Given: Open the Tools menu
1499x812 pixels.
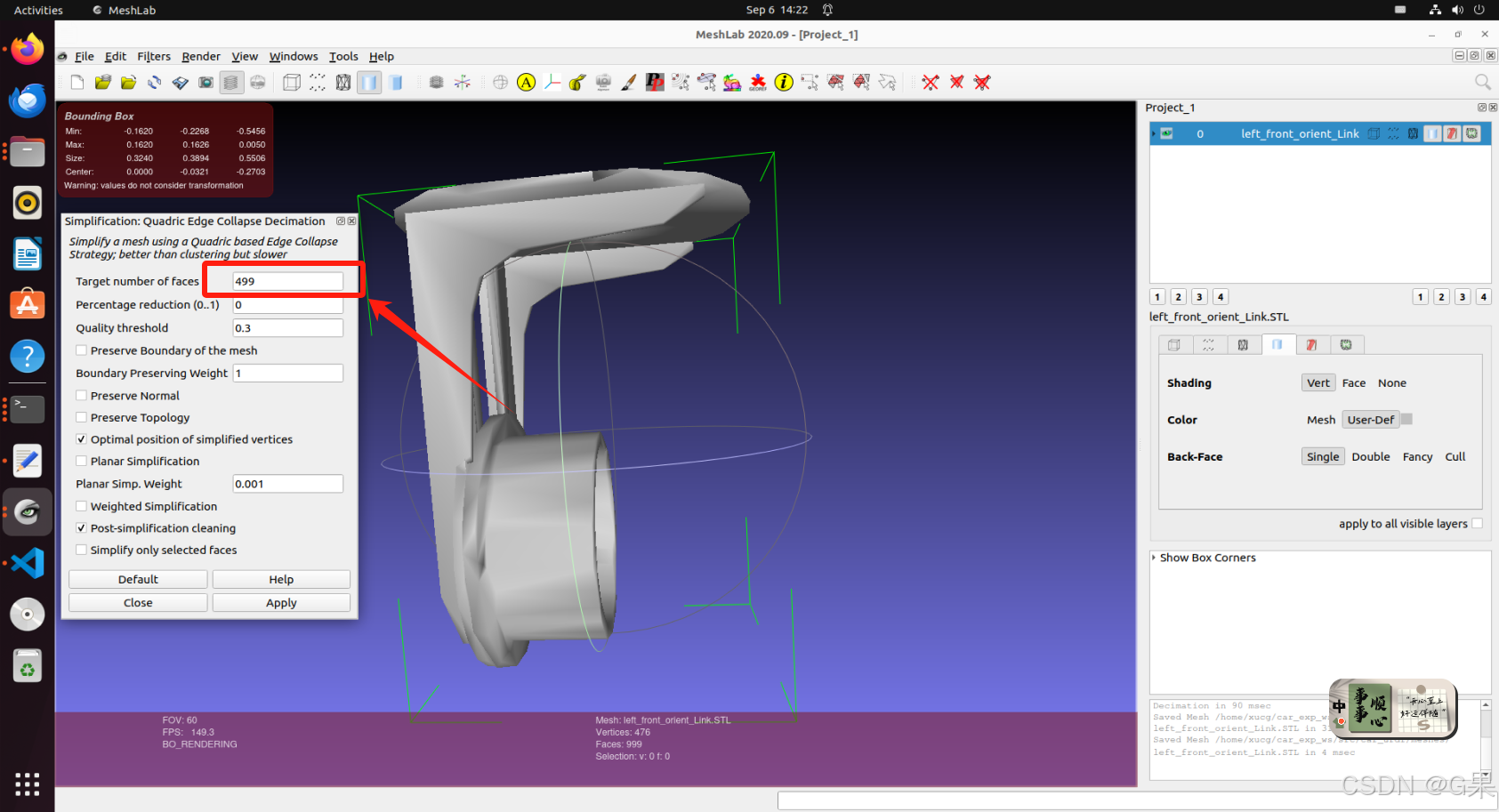Looking at the screenshot, I should click(x=343, y=56).
